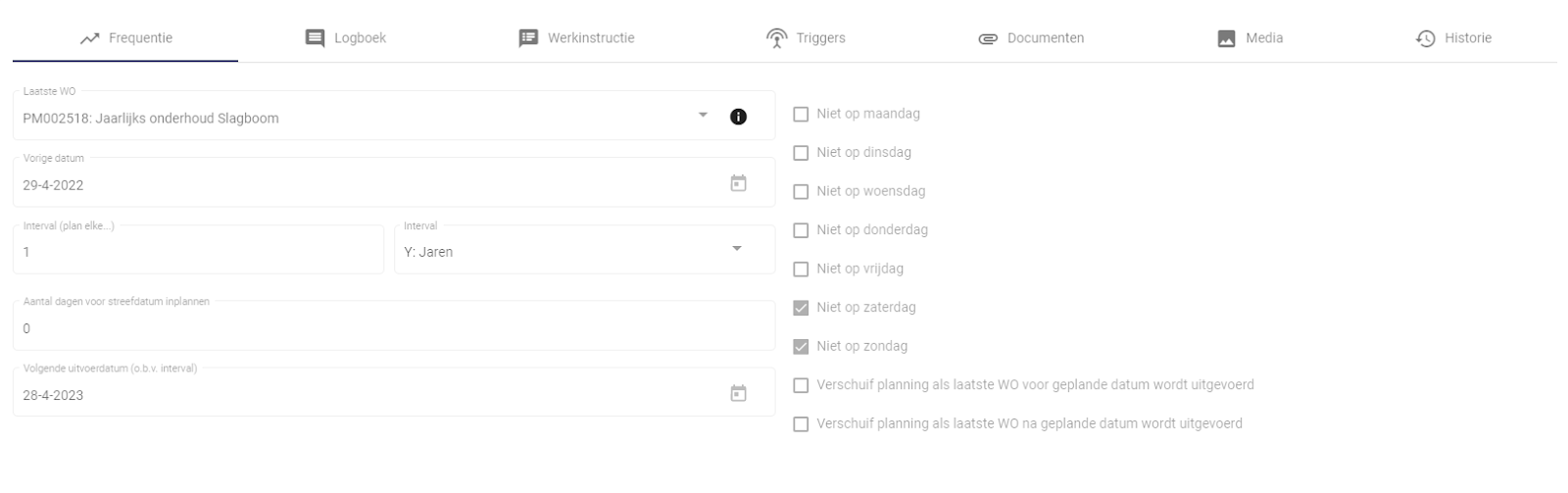Uncheck Niet op zaterdag

(801, 308)
